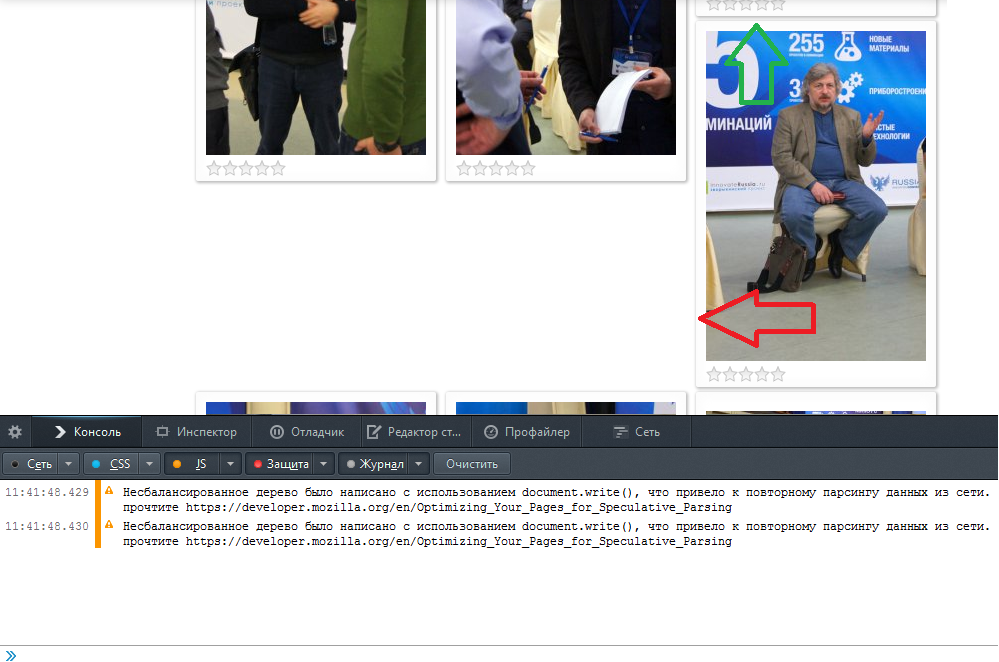This screenshot has height=662, width=999.
Task: Toggle the Защита security filter
Action: [x=281, y=464]
